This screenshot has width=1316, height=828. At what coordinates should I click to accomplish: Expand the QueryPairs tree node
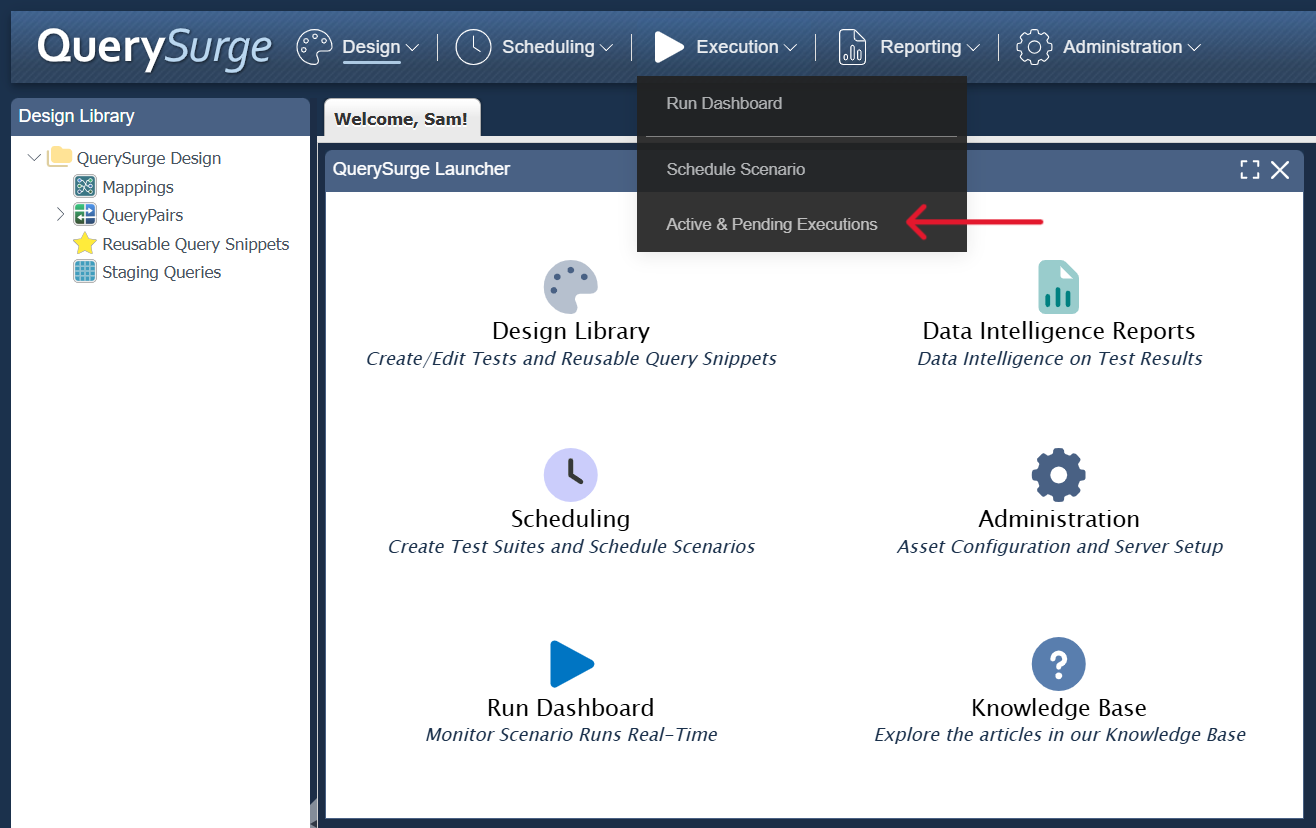[60, 214]
